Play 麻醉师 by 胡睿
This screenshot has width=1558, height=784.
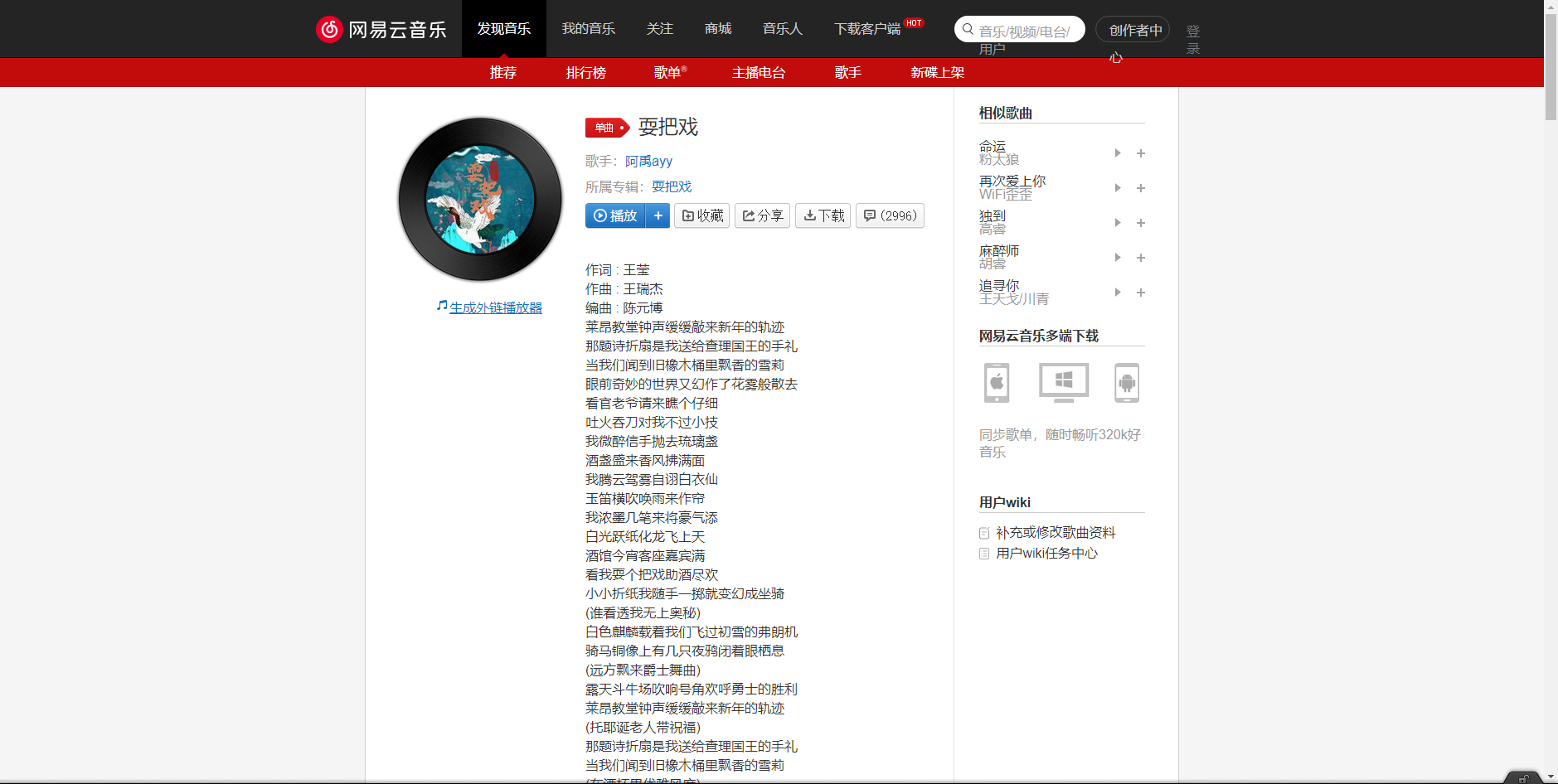[x=1117, y=257]
